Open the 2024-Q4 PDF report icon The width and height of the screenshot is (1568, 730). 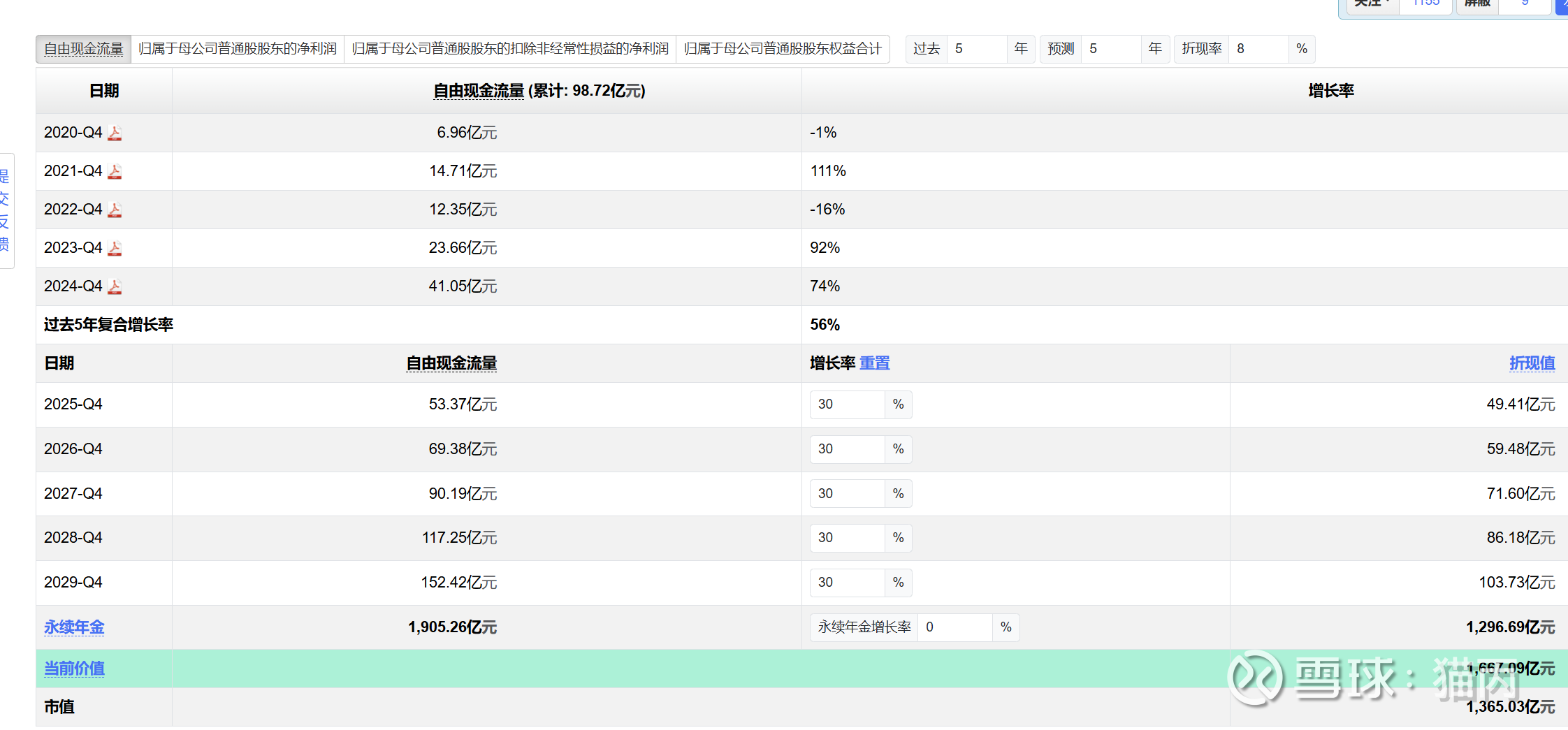pos(115,287)
